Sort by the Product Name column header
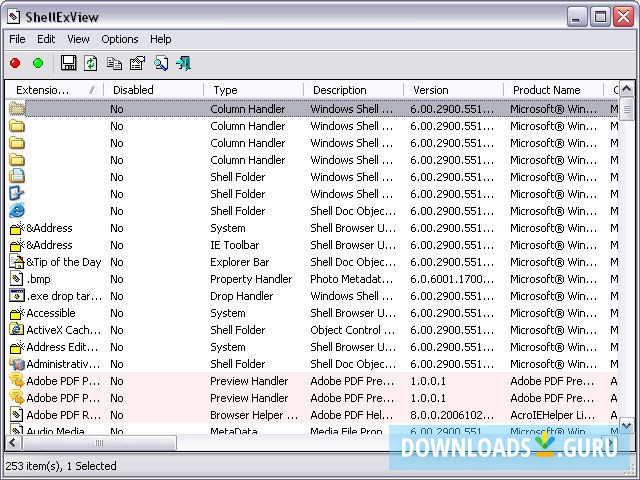The image size is (640, 480). pos(553,90)
